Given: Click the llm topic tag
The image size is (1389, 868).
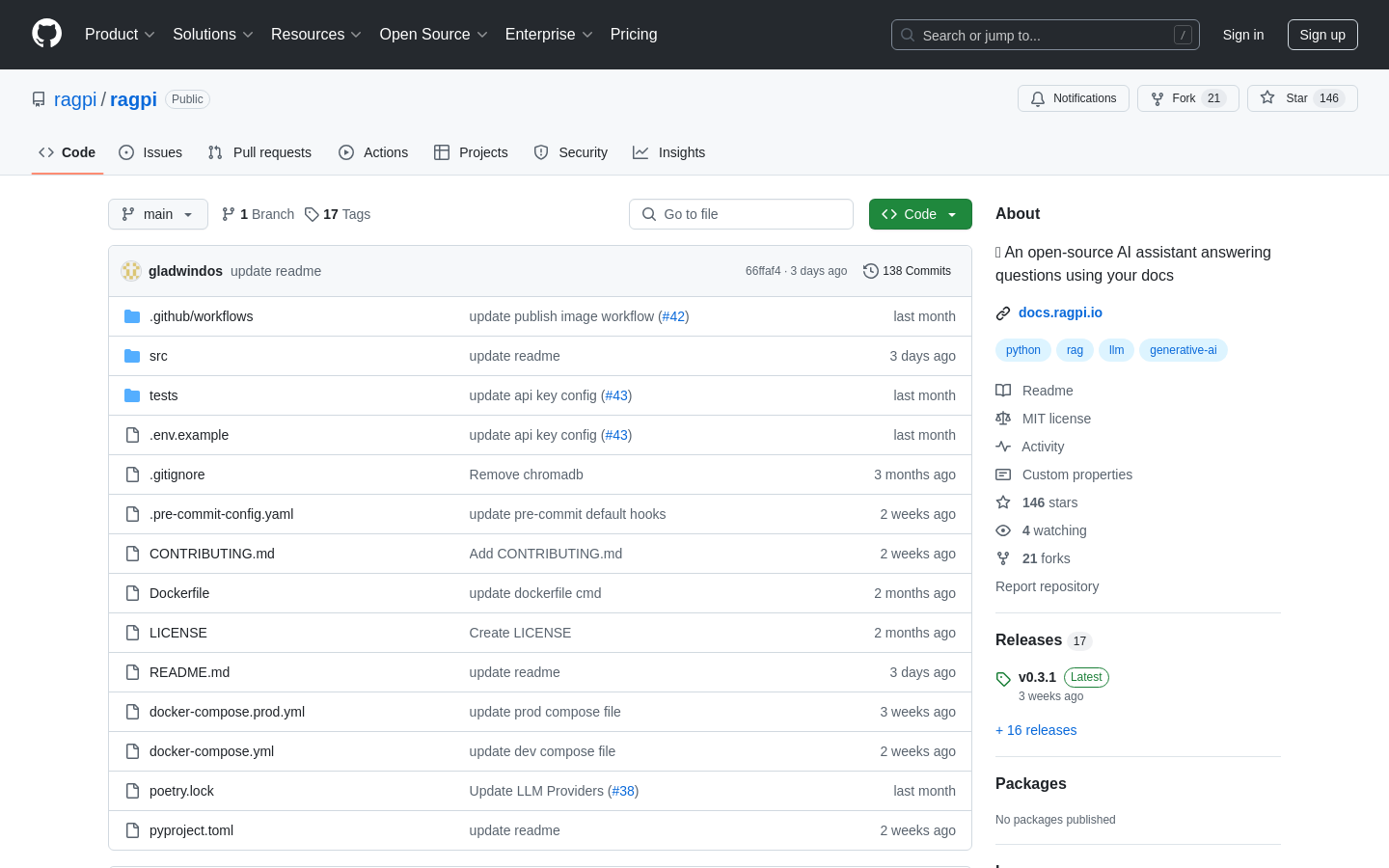Looking at the screenshot, I should (1116, 350).
